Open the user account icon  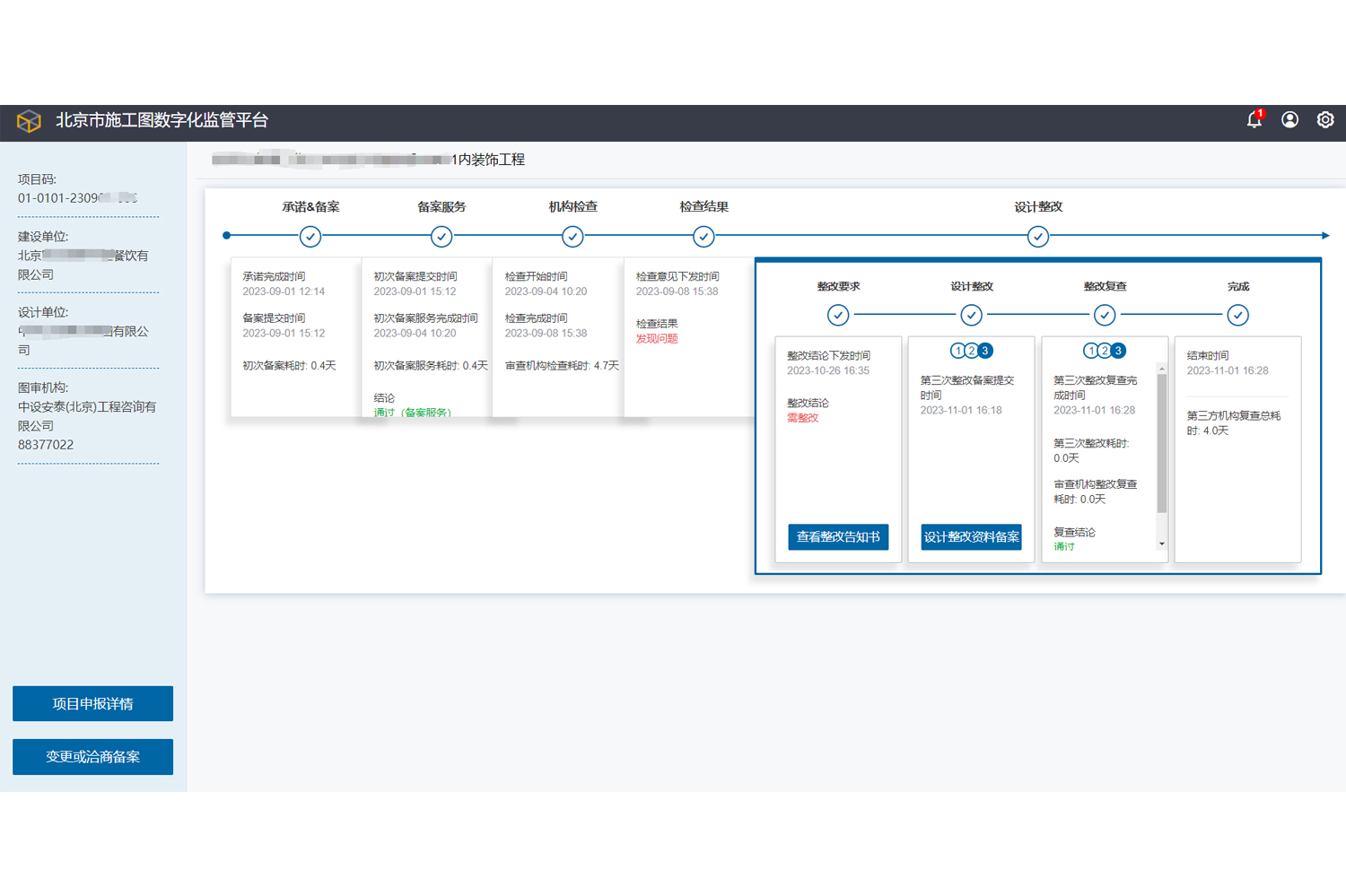[1289, 120]
